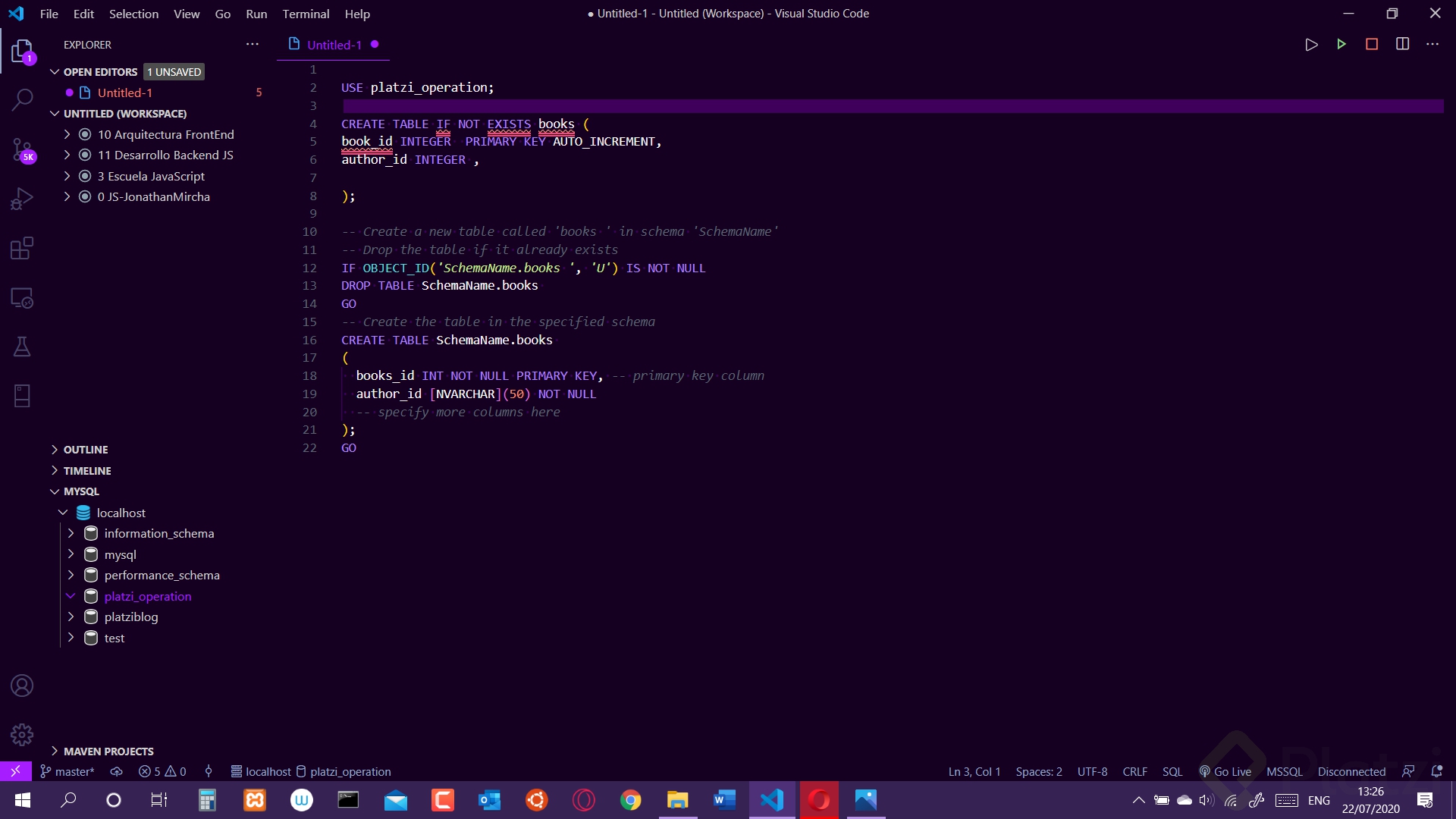Click the remote window indicator in status bar
1456x819 pixels.
(15, 771)
